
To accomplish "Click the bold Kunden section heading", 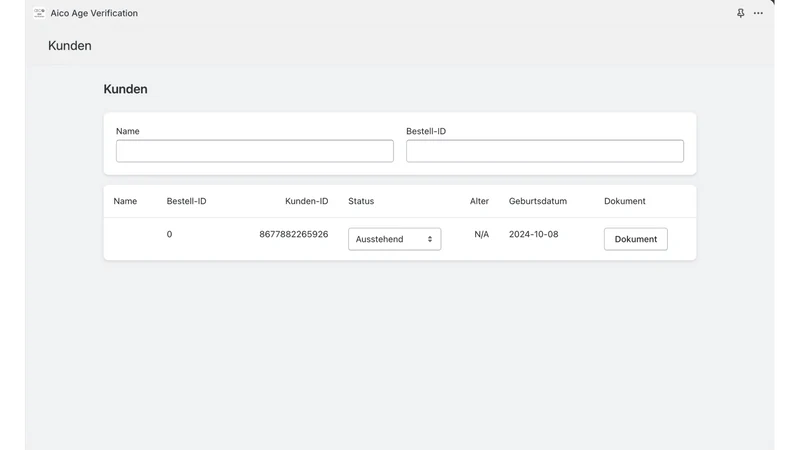I will [x=126, y=89].
